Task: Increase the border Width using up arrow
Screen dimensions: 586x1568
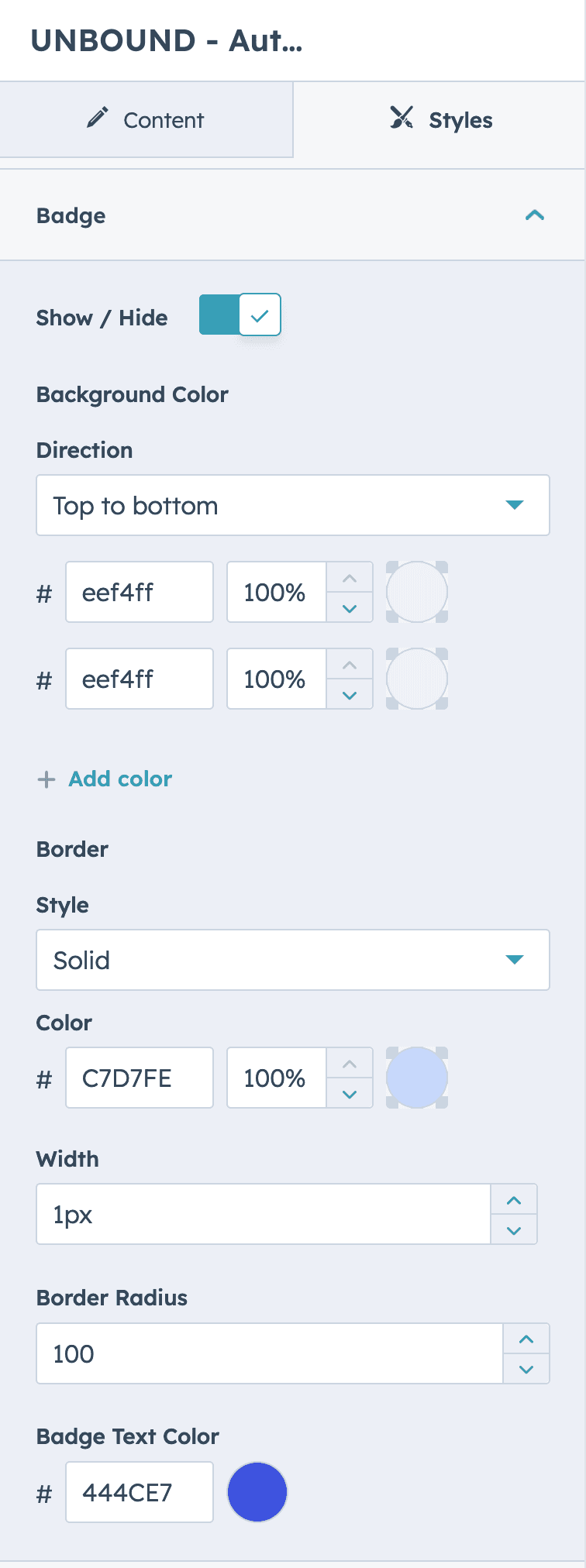Action: click(x=514, y=1198)
